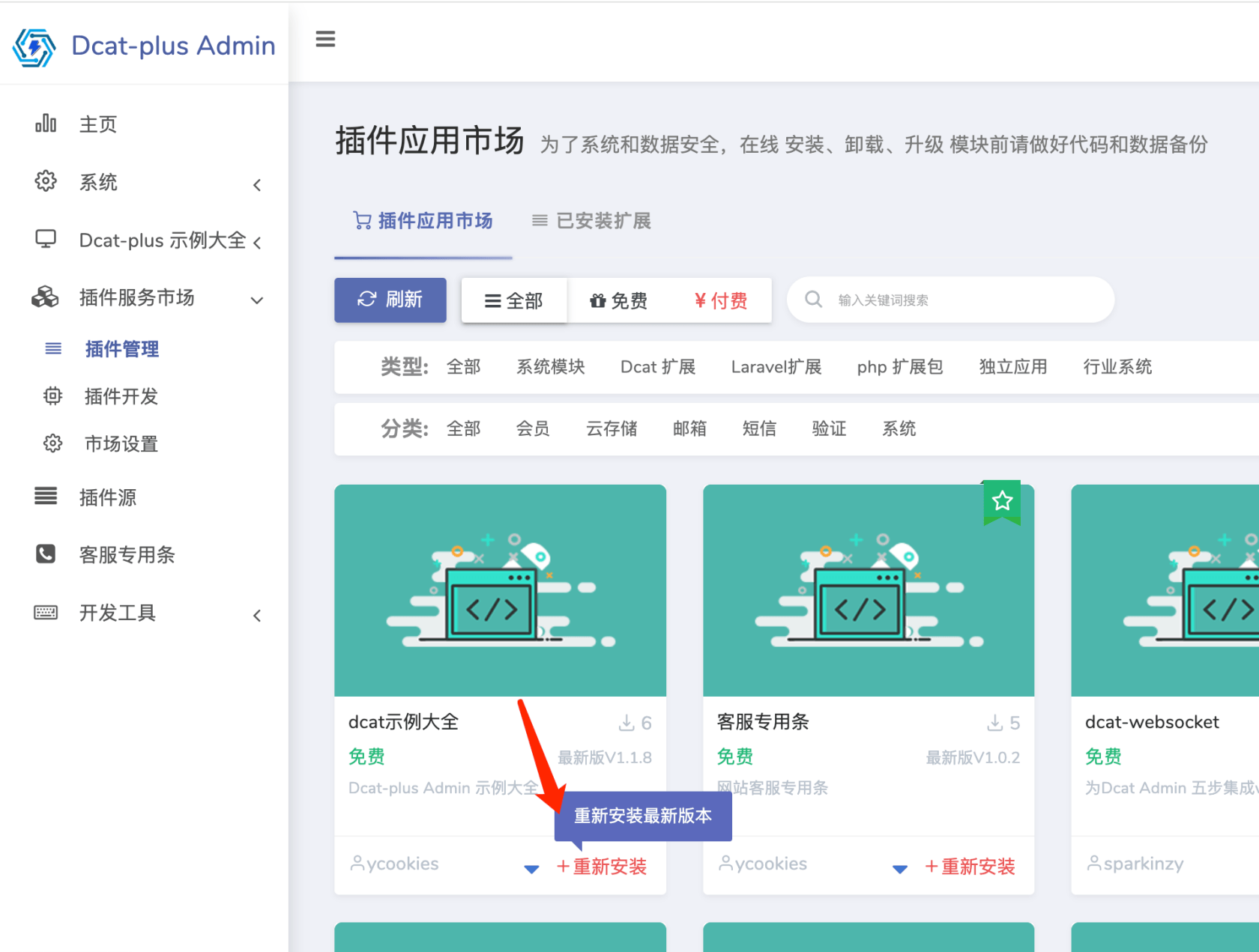Toggle sidebar with hamburger menu icon
1259x952 pixels.
[325, 39]
